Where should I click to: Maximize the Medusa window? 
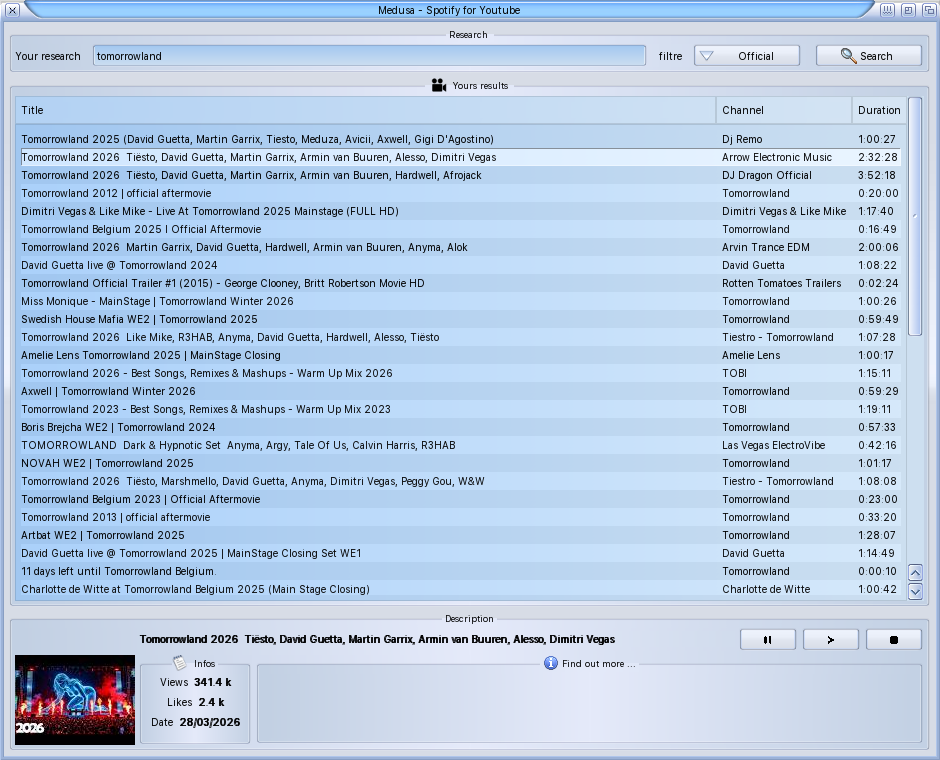908,10
